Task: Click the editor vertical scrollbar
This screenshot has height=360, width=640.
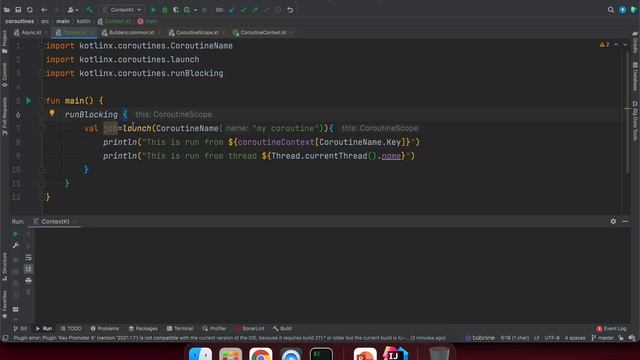Action: click(628, 111)
